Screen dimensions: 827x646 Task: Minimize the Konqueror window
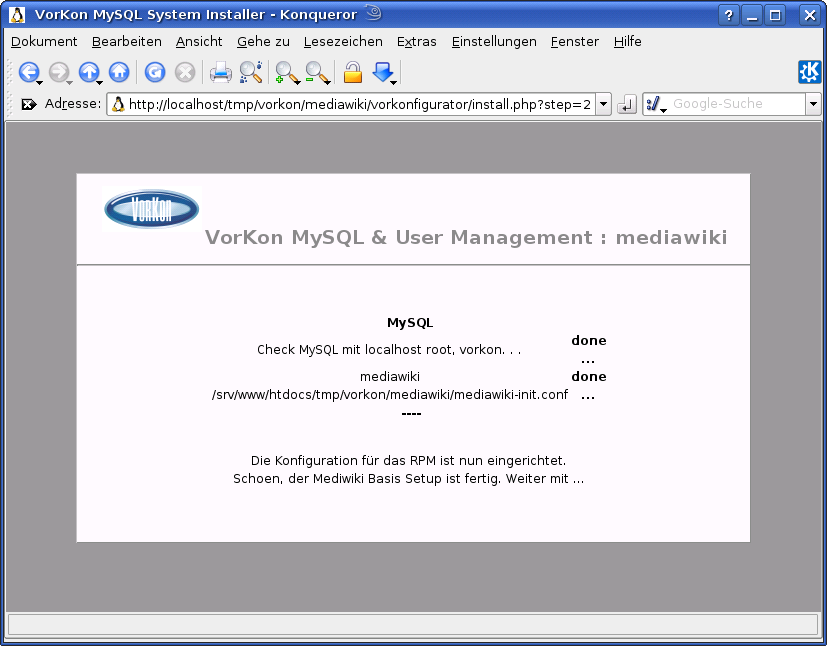pyautogui.click(x=752, y=15)
